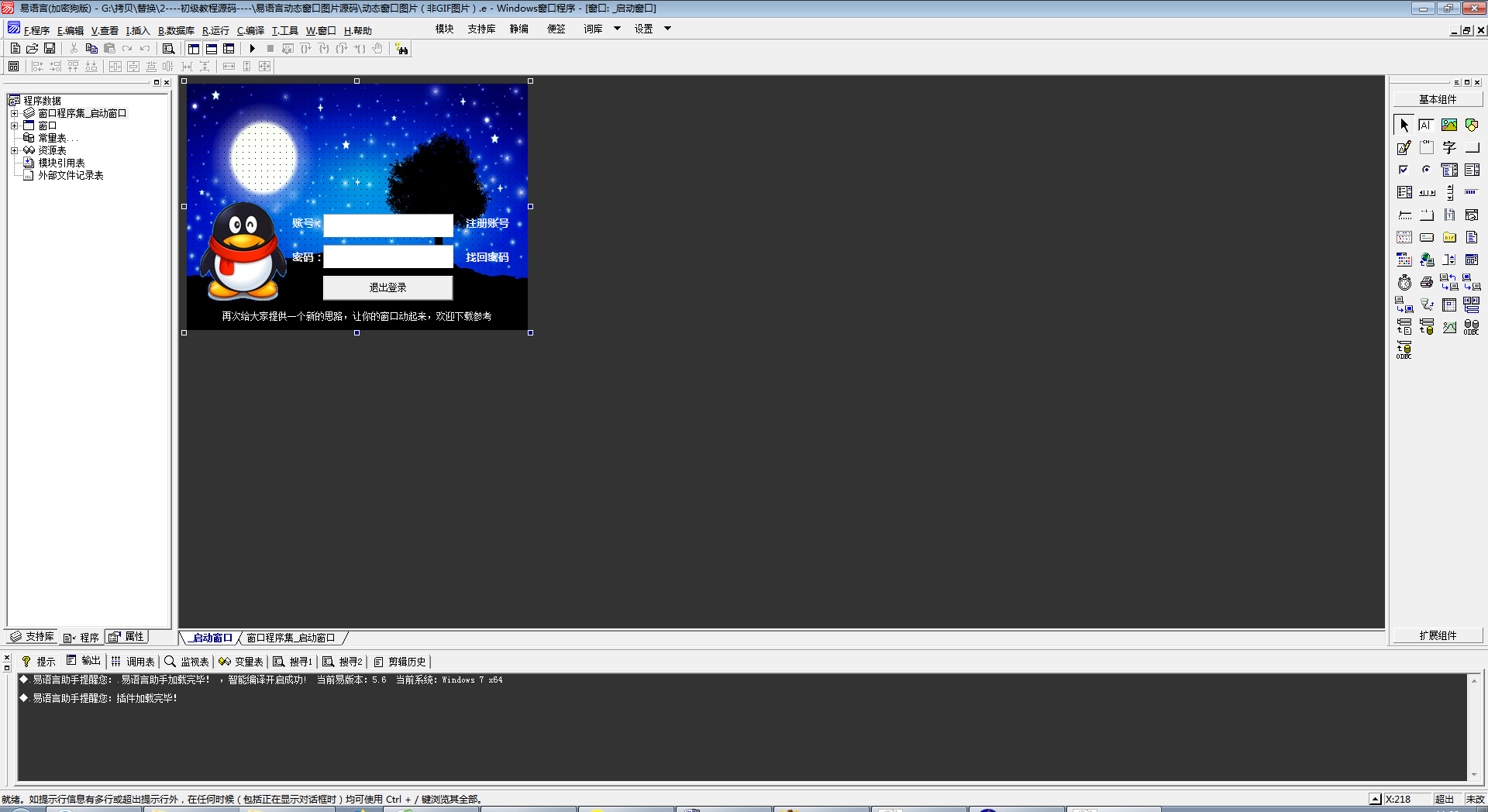Screen dimensions: 1488x812
Task: Click the status bar up-arrow expander near X:218
Action: pyautogui.click(x=1375, y=799)
